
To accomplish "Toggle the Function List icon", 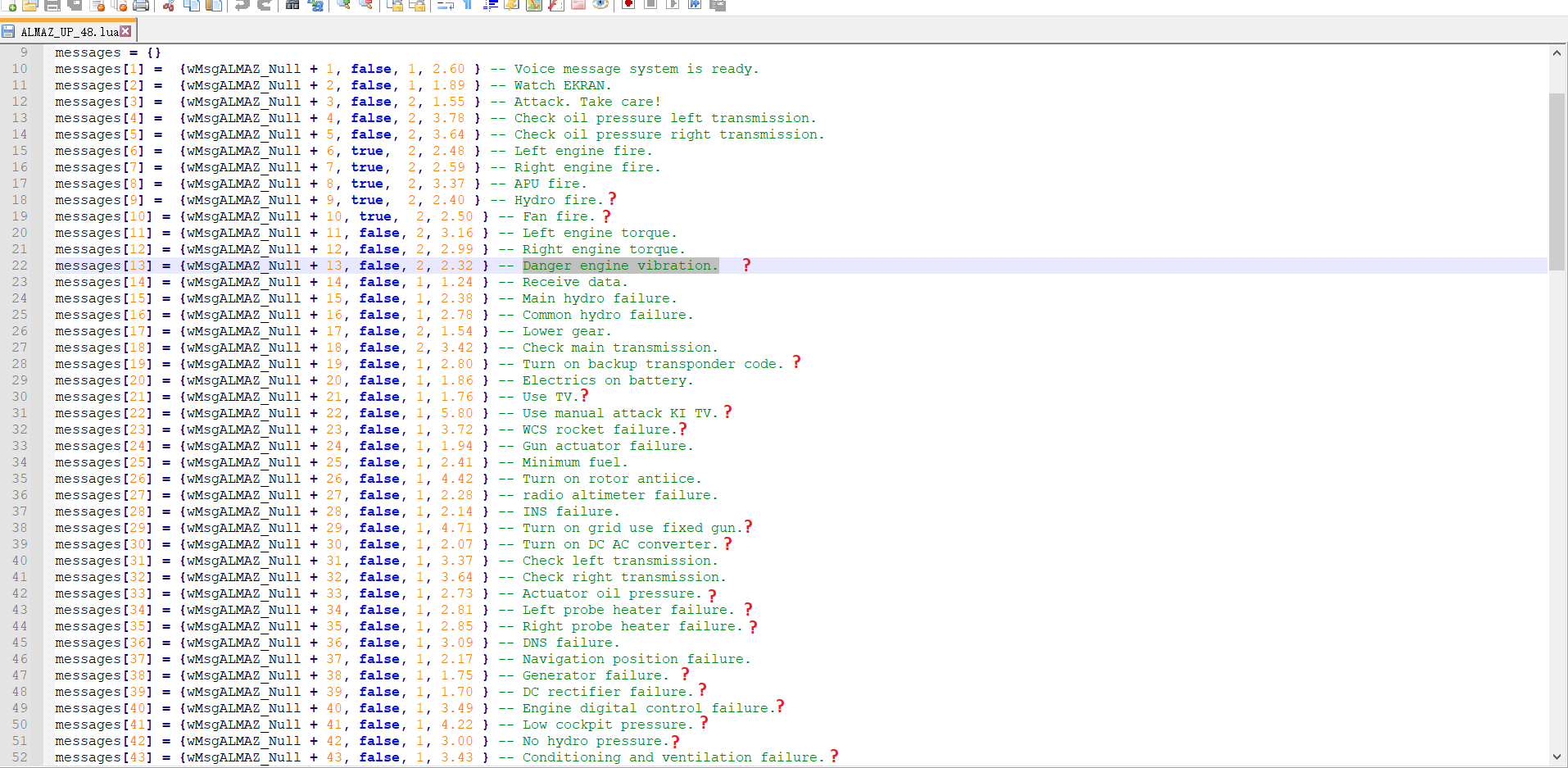I will tap(555, 5).
